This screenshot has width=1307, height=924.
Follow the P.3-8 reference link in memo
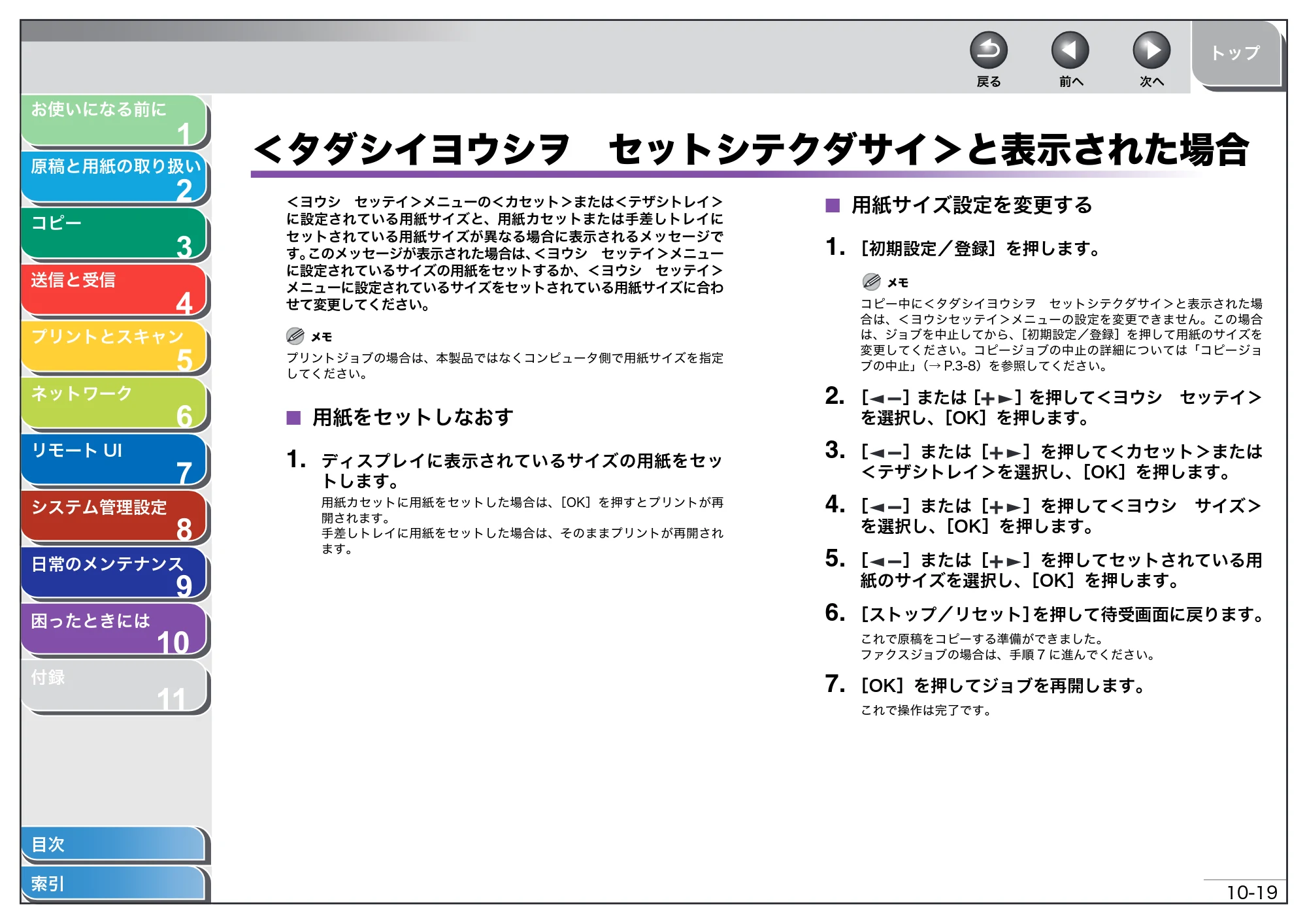[961, 366]
